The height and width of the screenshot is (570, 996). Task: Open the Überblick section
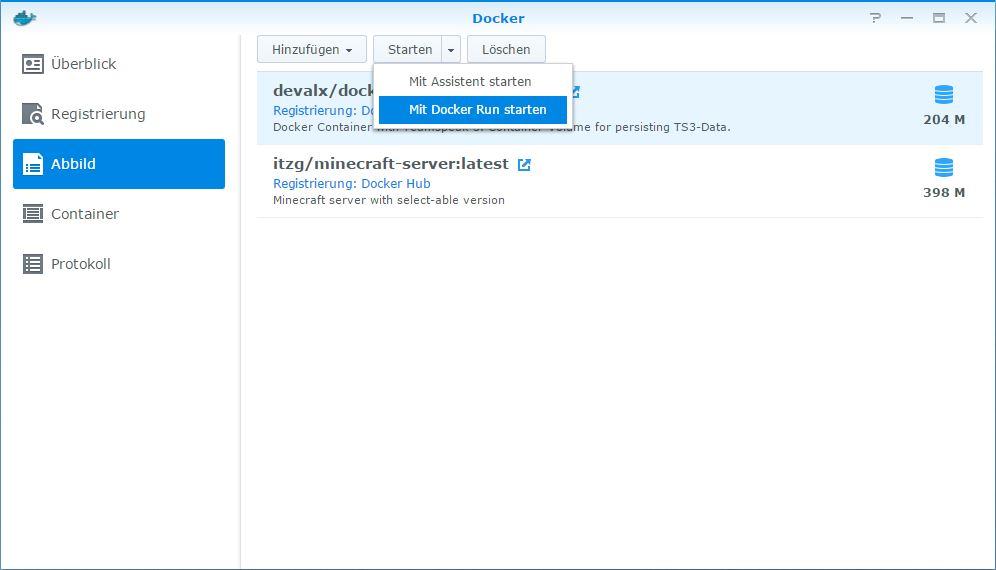tap(119, 64)
